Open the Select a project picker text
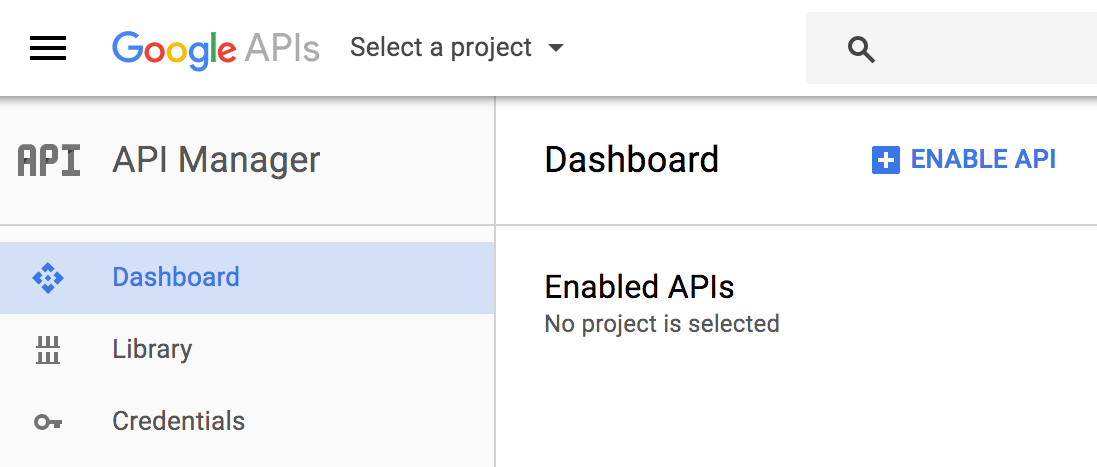Viewport: 1097px width, 467px height. [441, 48]
